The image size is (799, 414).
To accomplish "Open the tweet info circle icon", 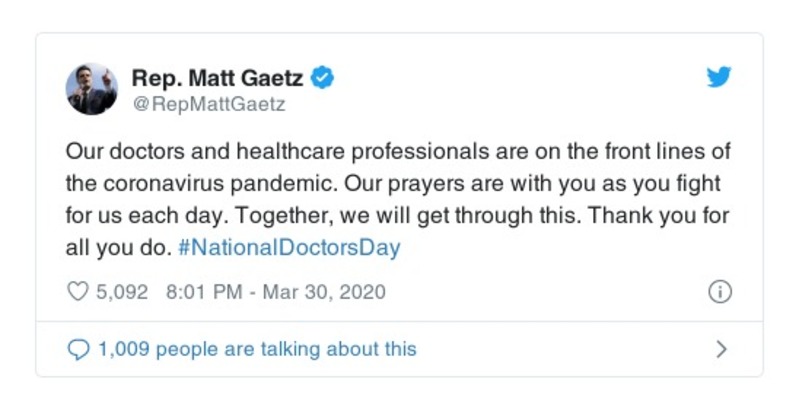I will [719, 292].
